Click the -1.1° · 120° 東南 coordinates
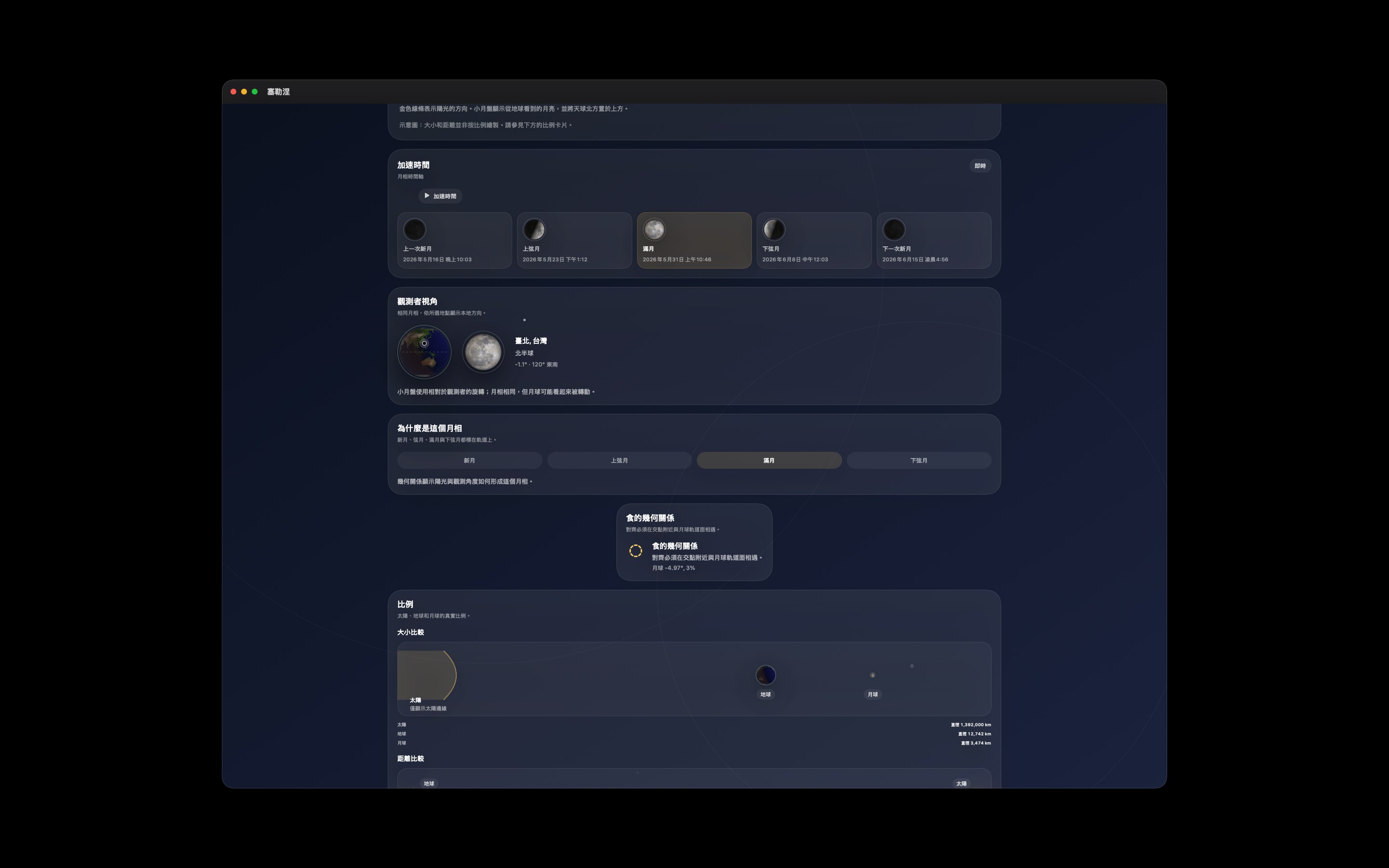 (536, 365)
